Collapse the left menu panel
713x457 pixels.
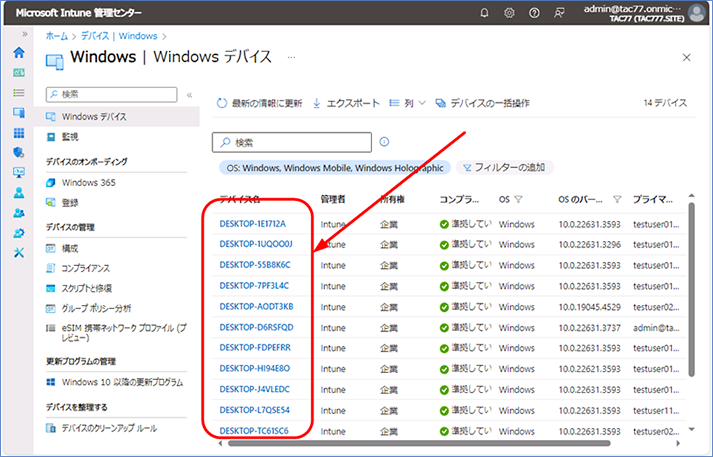coord(189,95)
